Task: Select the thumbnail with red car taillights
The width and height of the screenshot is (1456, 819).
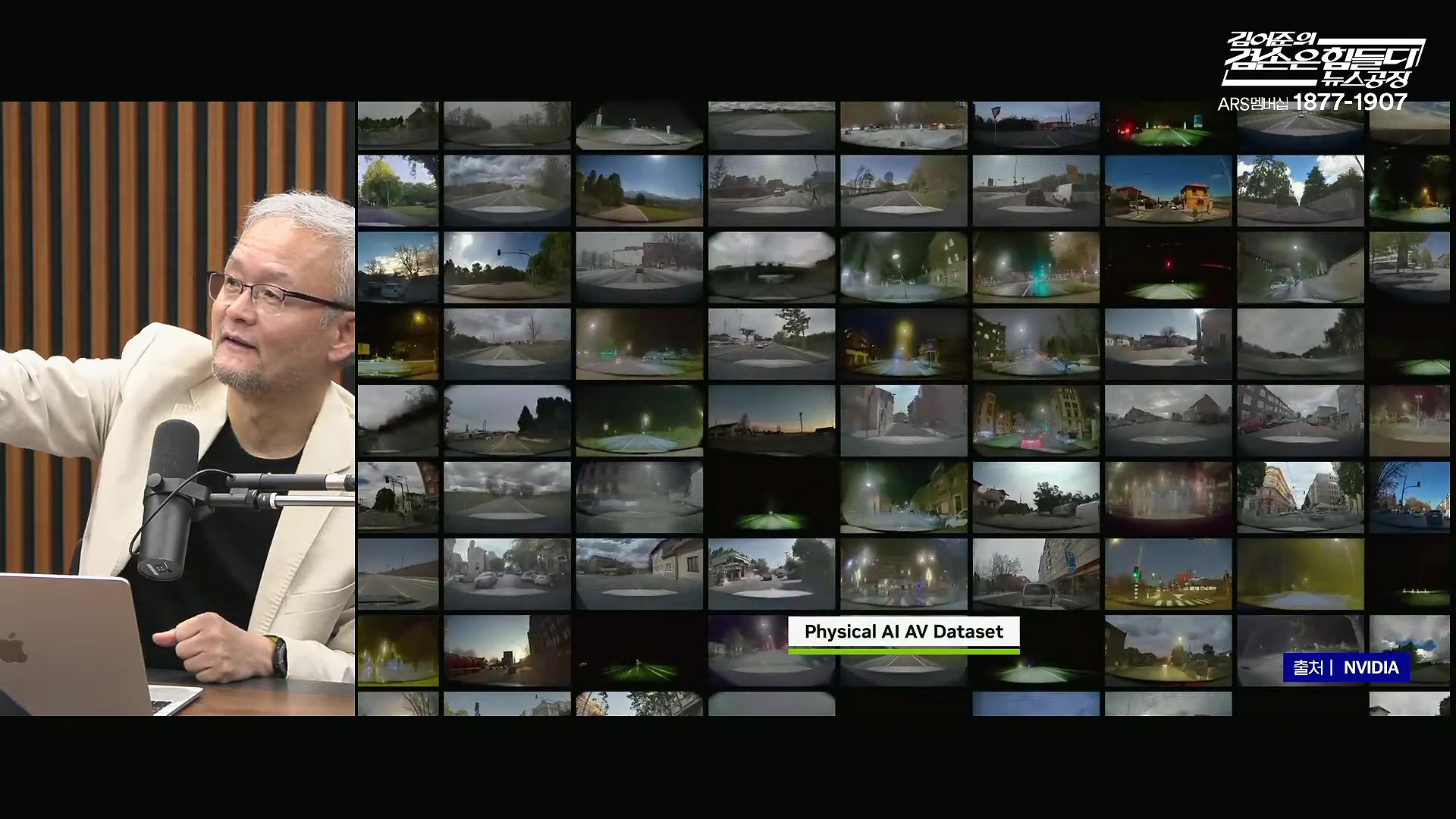Action: tap(1035, 421)
